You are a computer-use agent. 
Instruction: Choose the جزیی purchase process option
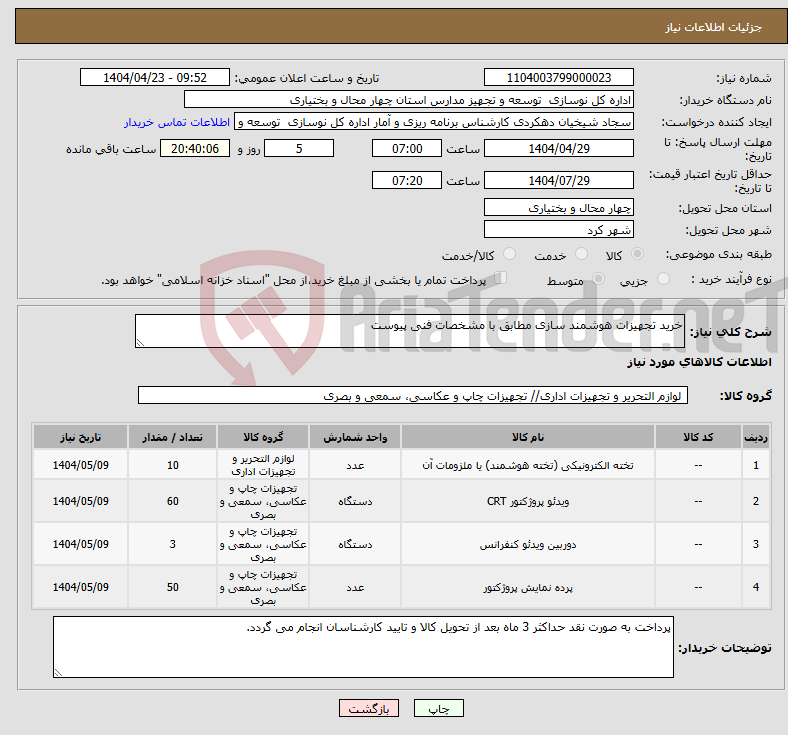click(663, 279)
